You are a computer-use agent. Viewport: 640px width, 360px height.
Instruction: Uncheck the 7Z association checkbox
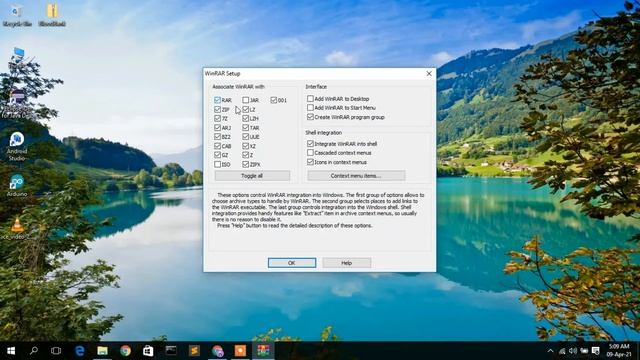[x=218, y=118]
